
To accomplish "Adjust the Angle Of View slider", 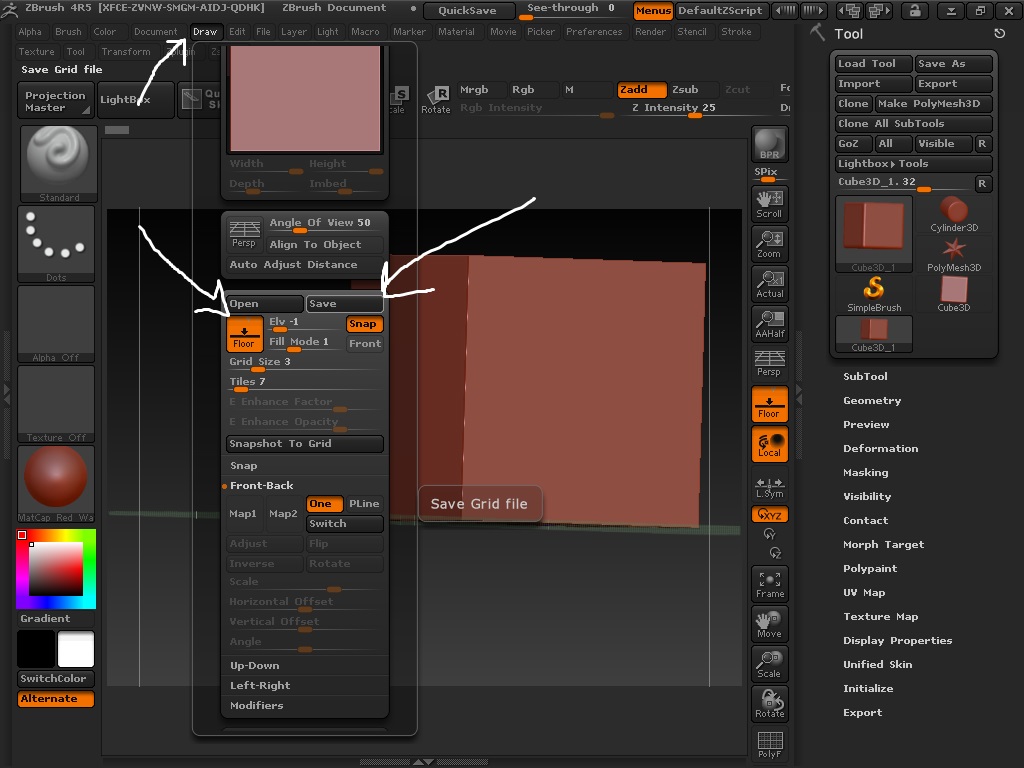I will tap(324, 224).
